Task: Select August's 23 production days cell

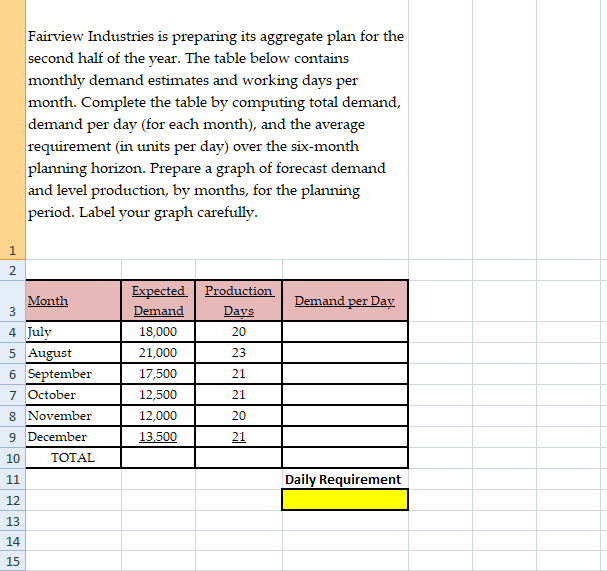Action: [x=239, y=353]
